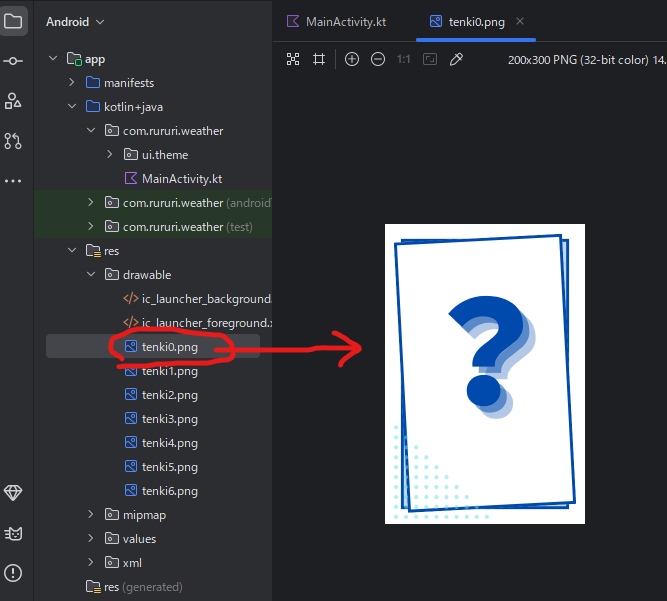Screen dimensions: 667x601
Task: Expand the ui.theme package
Action: 109,154
